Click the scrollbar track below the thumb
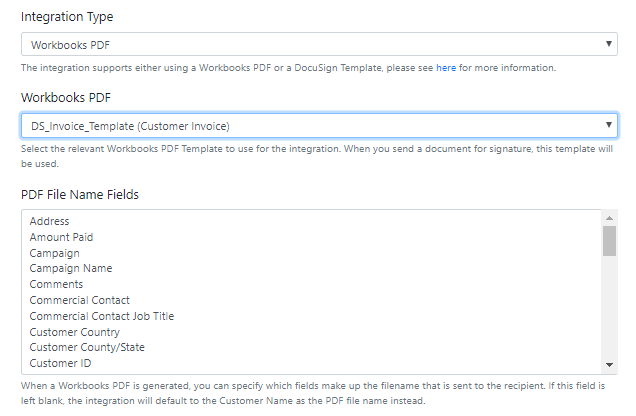This screenshot has height=416, width=636. click(x=609, y=307)
